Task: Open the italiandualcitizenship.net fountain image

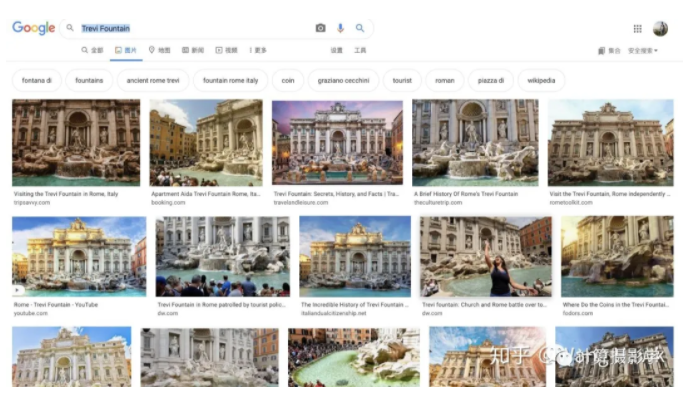Action: coord(355,257)
